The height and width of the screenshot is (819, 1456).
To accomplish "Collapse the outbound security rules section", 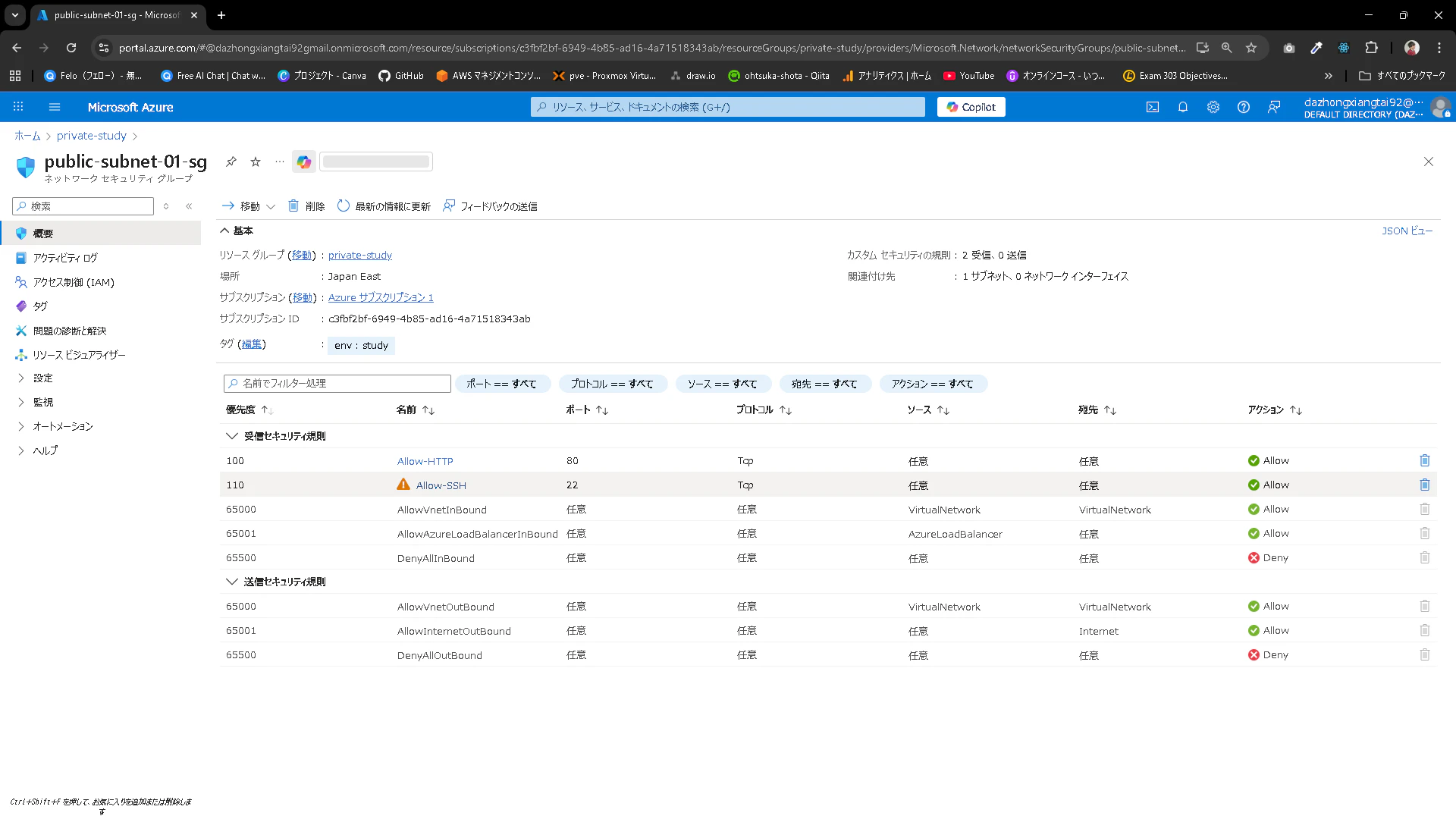I will pos(232,582).
